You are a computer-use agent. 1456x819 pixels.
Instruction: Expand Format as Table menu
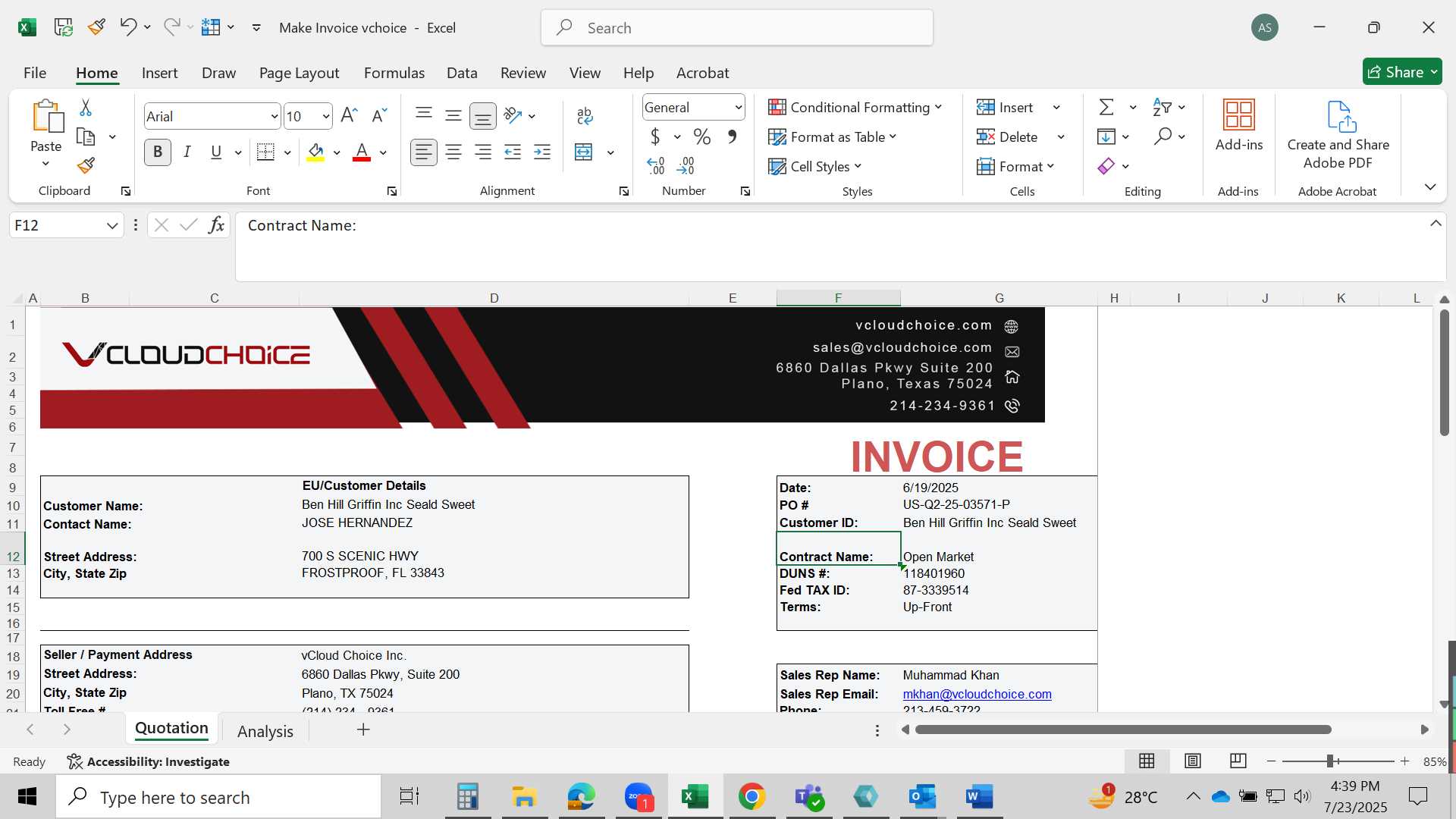point(893,136)
